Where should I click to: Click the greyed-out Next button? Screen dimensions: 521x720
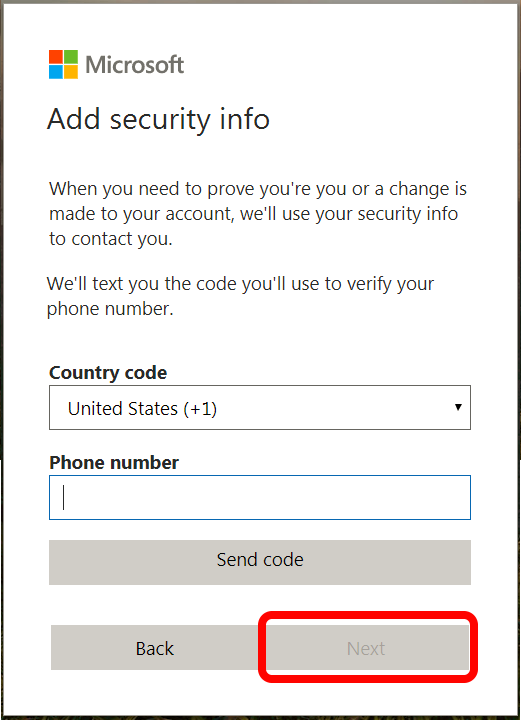click(x=367, y=647)
